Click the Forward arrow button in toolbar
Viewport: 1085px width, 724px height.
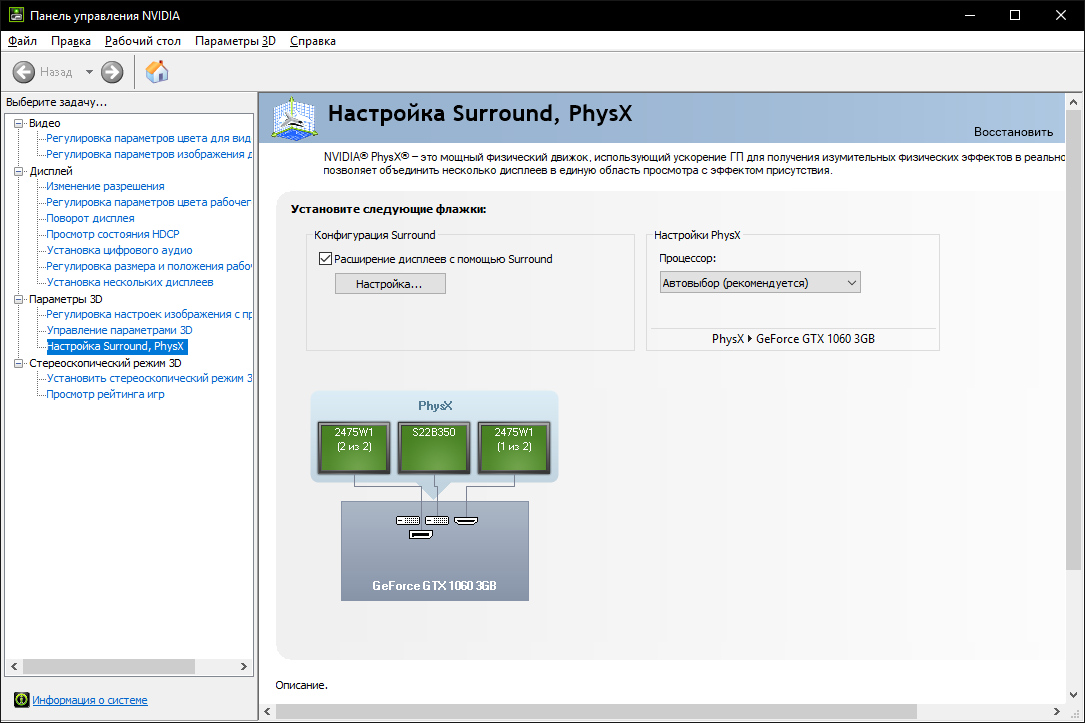[x=112, y=72]
